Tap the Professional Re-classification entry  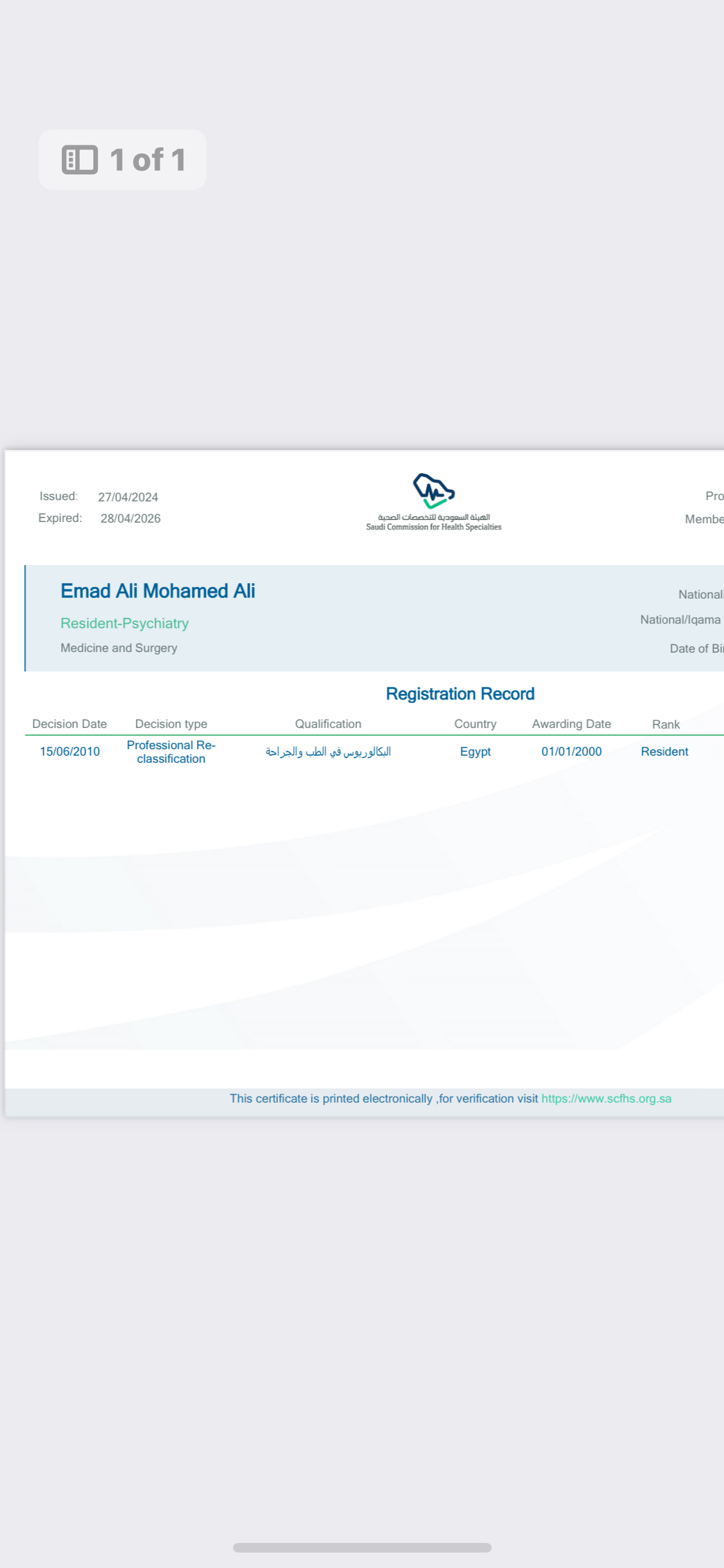coord(171,751)
